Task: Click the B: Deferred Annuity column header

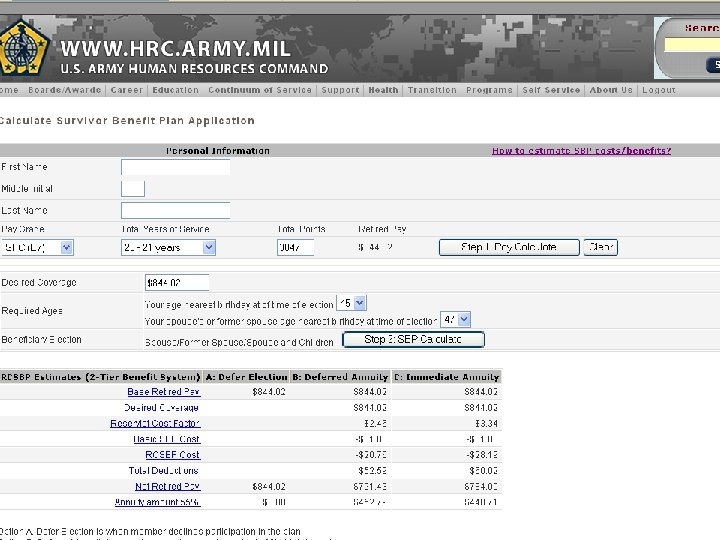Action: [x=340, y=377]
